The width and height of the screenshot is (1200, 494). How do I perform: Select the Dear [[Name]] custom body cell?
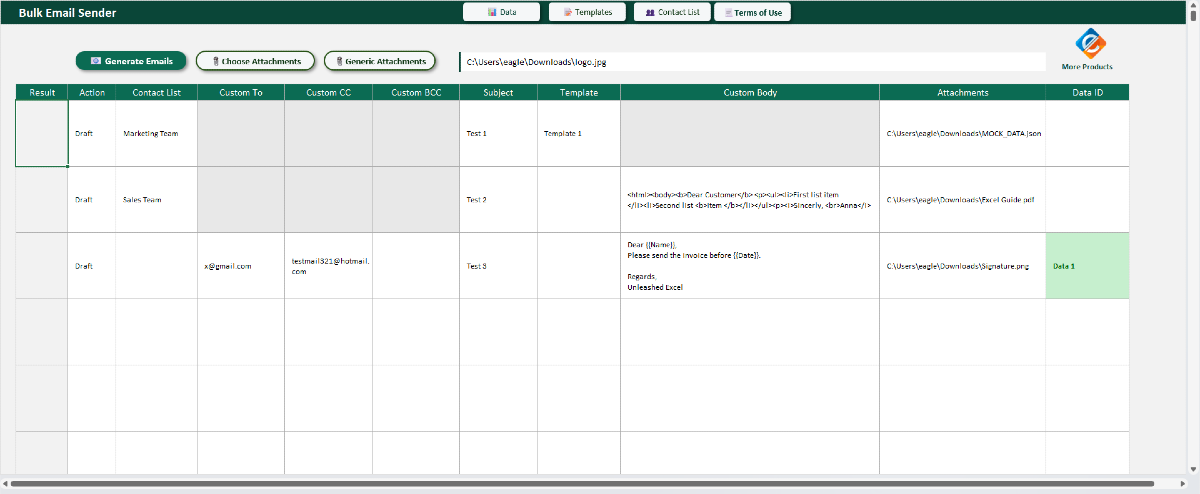pyautogui.click(x=750, y=266)
